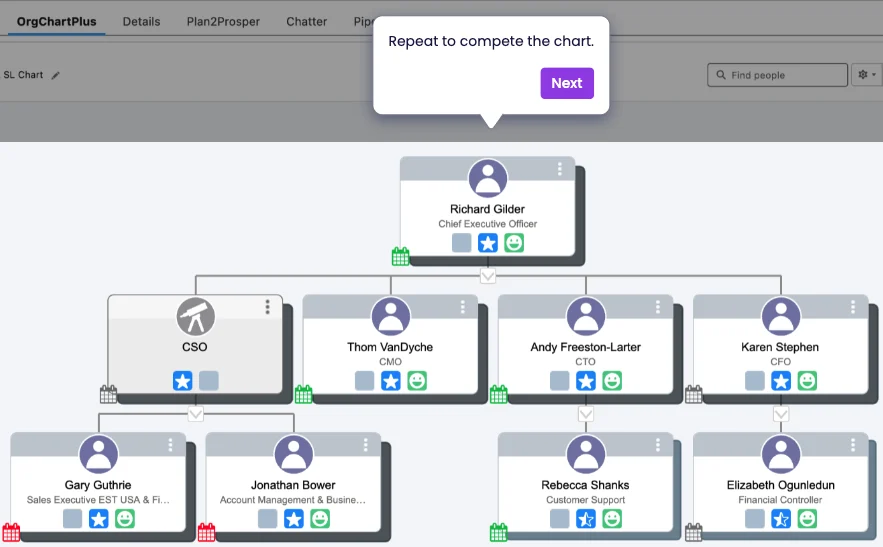Click the telescope avatar on CSO card
This screenshot has height=547, width=883.
pyautogui.click(x=196, y=317)
